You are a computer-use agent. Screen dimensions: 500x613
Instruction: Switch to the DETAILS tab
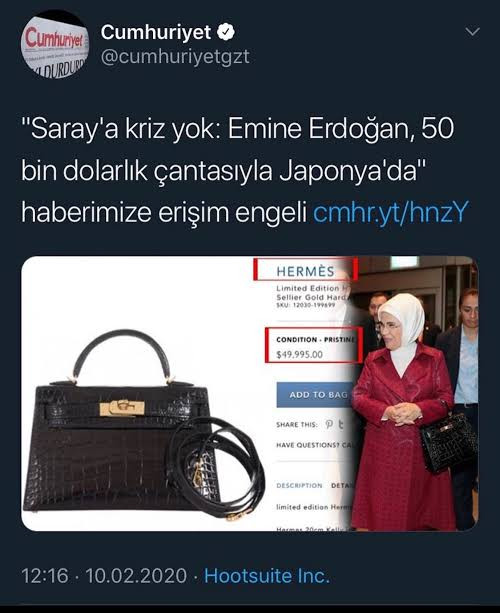click(x=342, y=486)
